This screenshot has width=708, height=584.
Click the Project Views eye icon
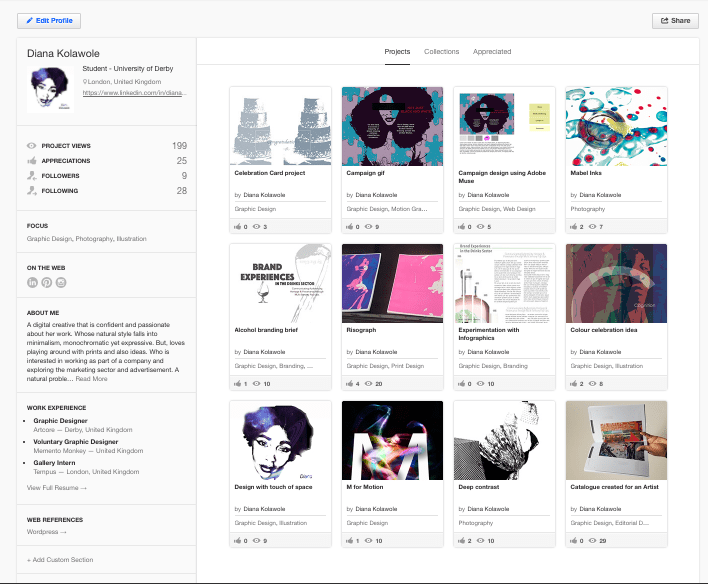click(32, 146)
